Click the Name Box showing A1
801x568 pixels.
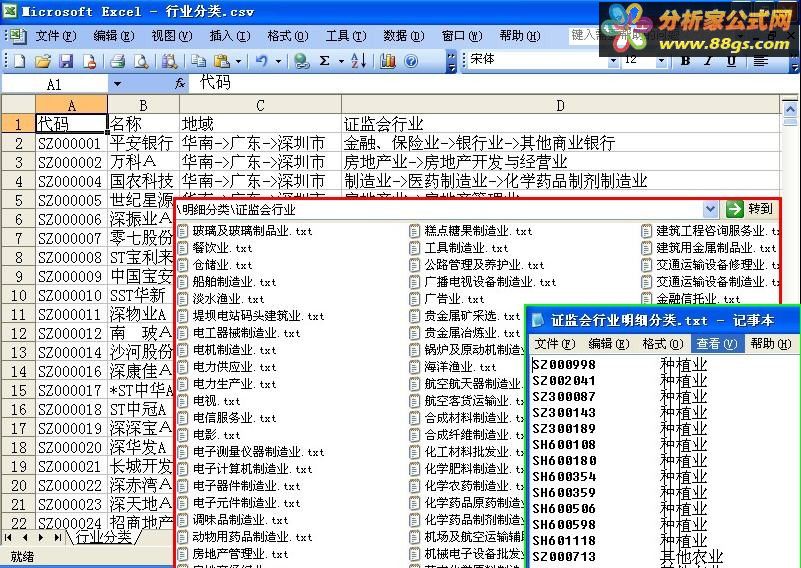pos(54,84)
